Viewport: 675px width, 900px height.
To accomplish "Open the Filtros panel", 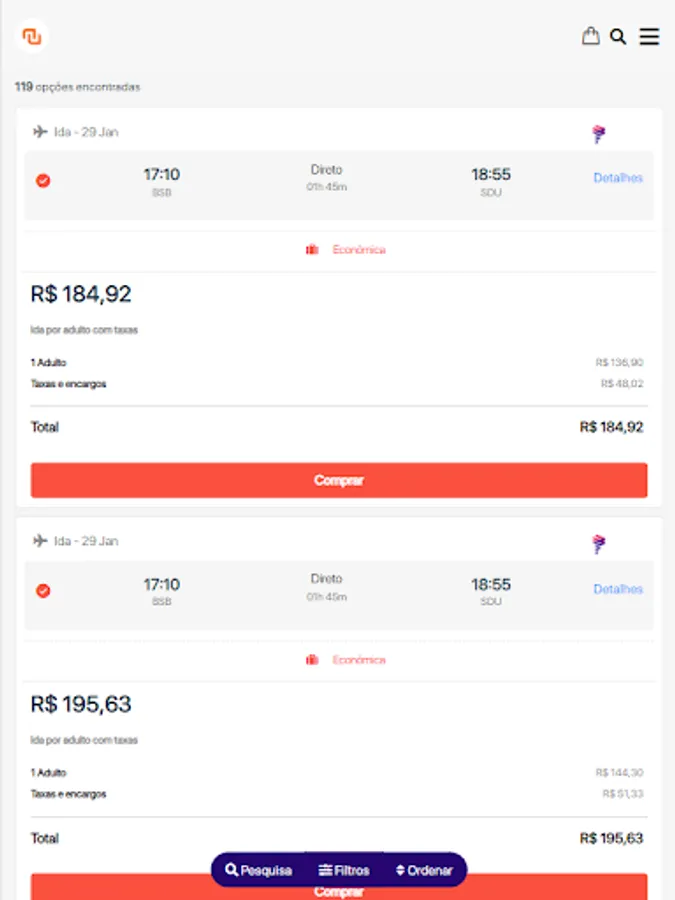I will [344, 870].
